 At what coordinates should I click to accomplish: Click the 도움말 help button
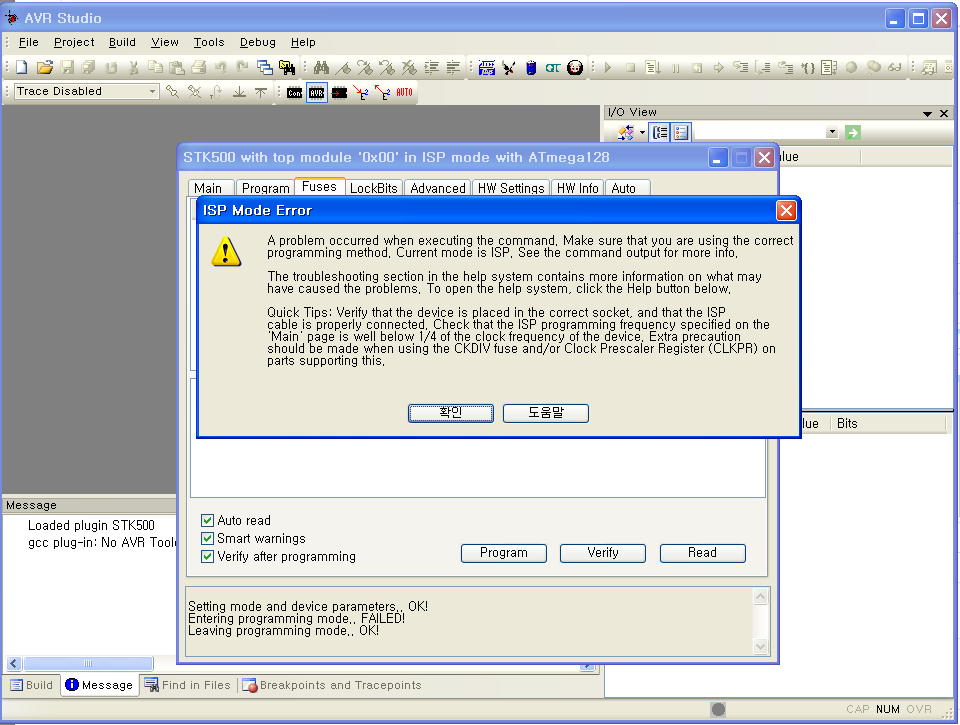point(545,413)
